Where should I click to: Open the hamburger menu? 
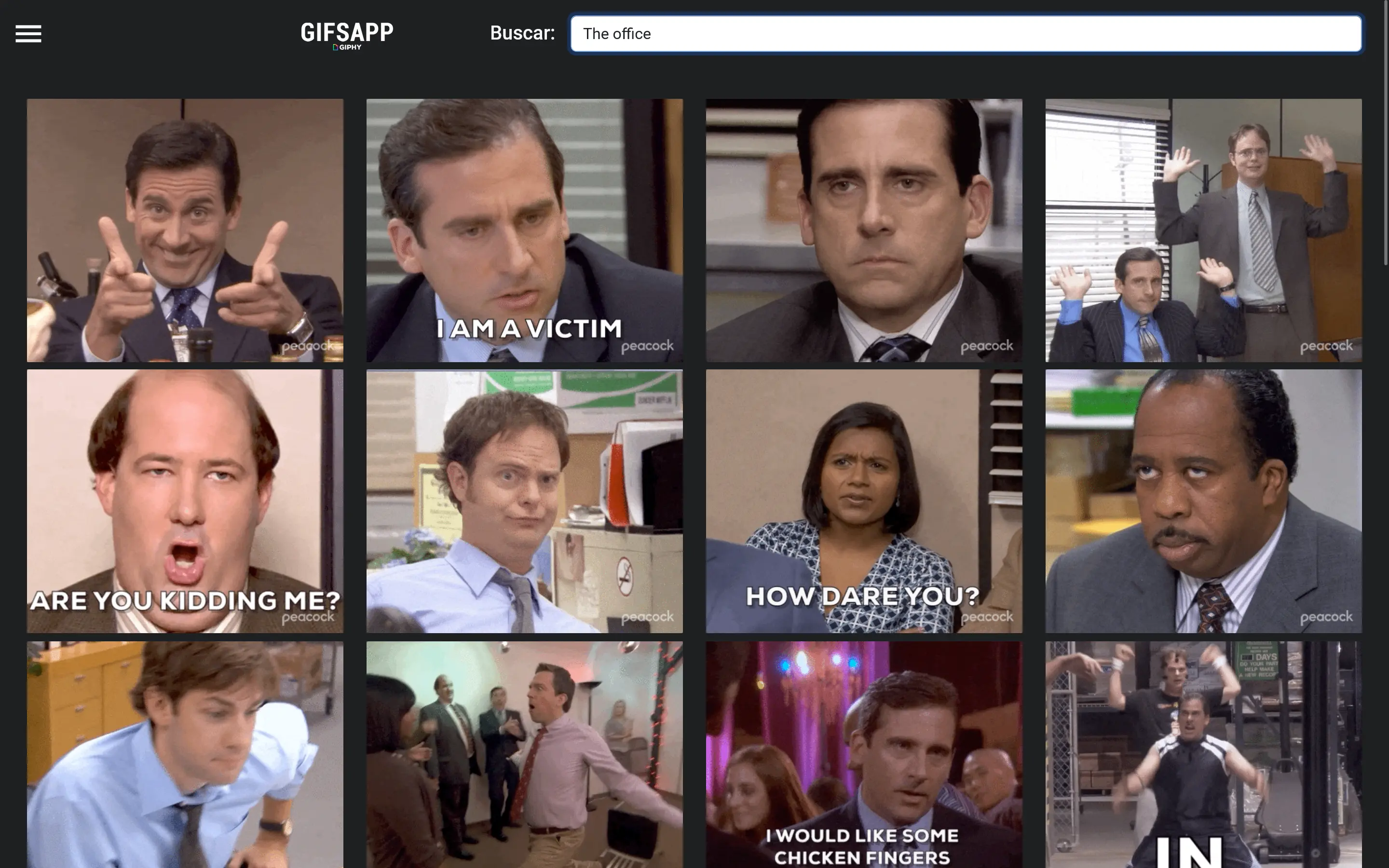point(28,34)
